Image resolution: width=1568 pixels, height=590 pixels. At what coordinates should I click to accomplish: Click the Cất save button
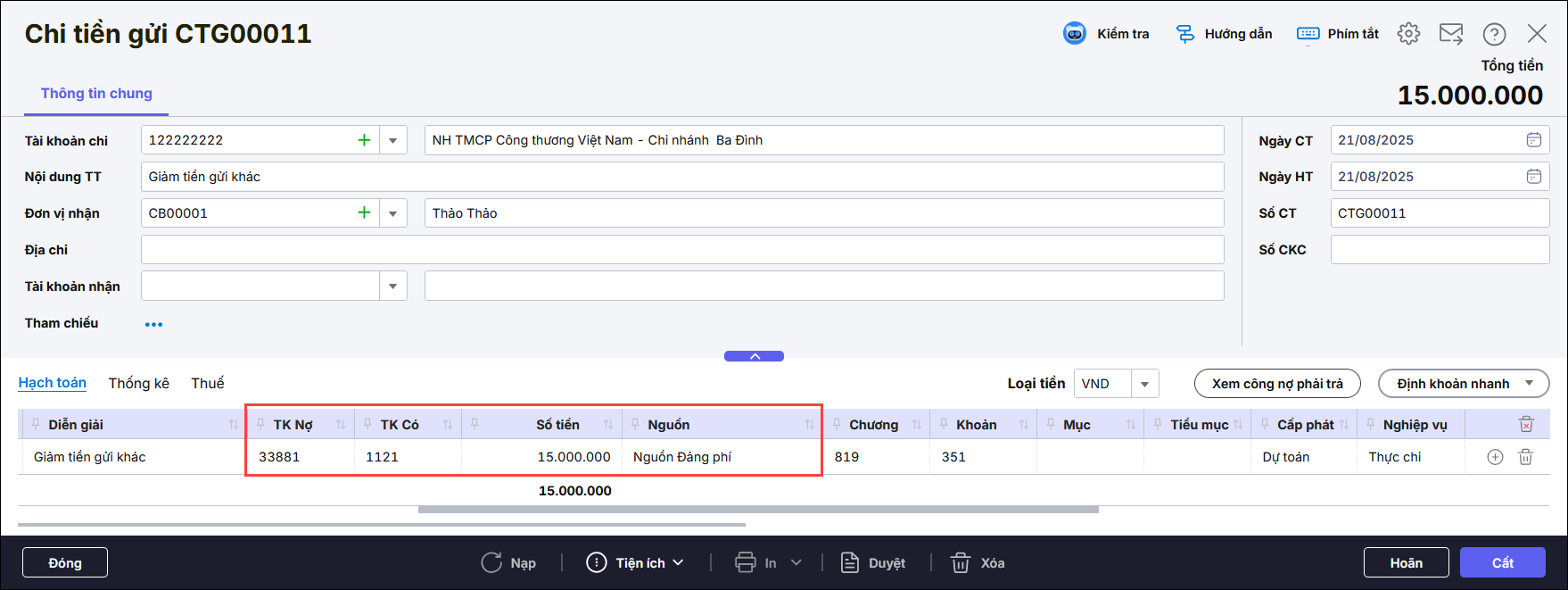(1502, 563)
